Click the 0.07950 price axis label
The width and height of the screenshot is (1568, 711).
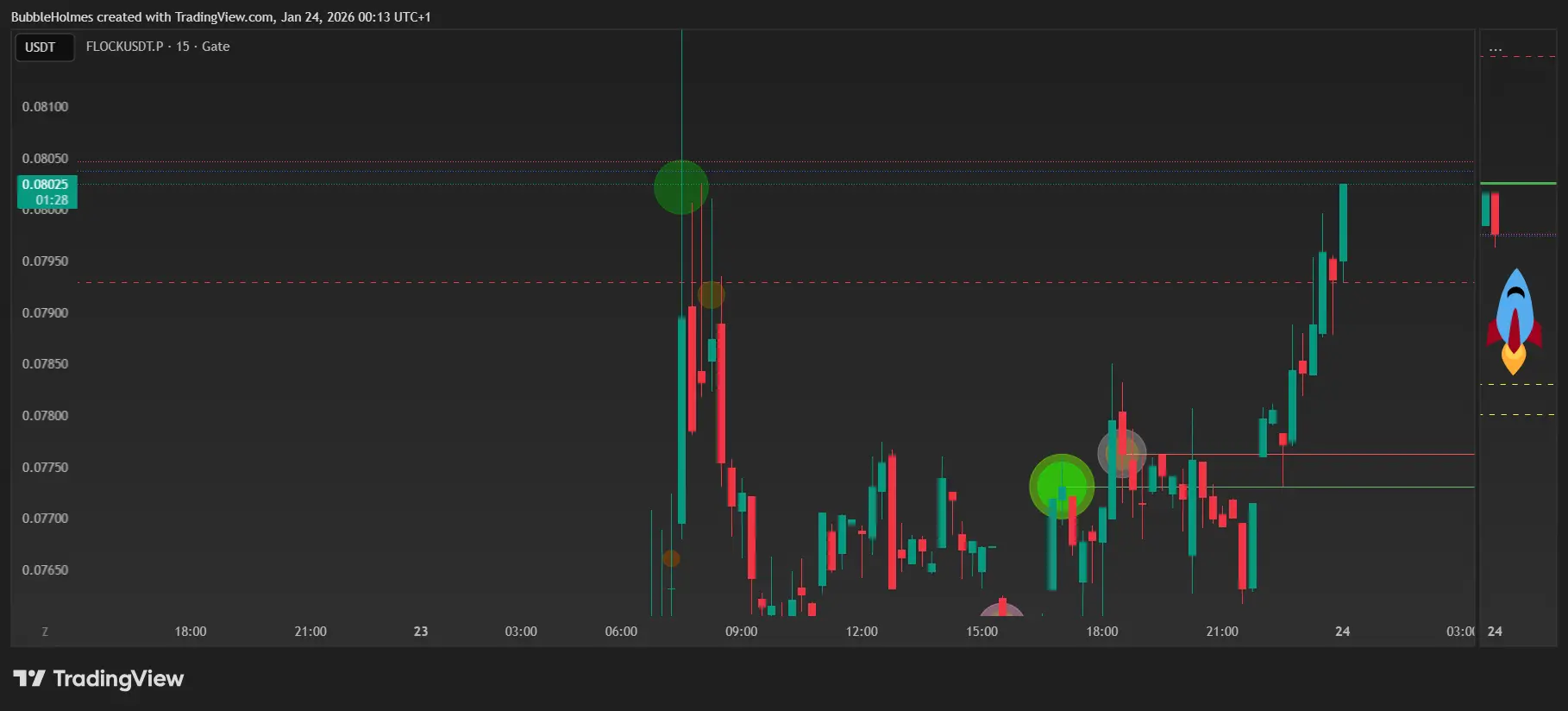pos(45,261)
